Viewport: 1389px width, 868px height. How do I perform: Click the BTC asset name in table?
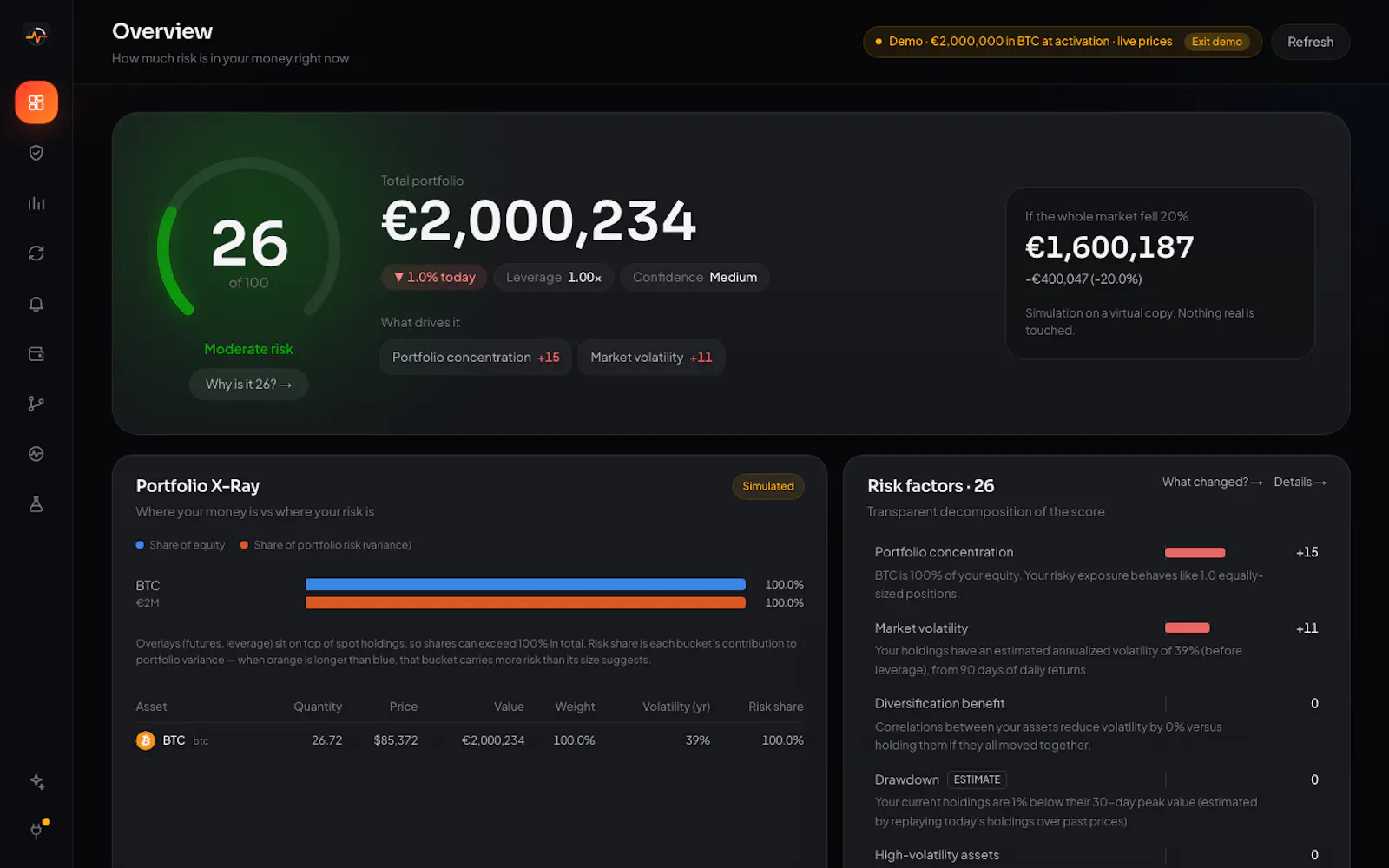click(174, 740)
